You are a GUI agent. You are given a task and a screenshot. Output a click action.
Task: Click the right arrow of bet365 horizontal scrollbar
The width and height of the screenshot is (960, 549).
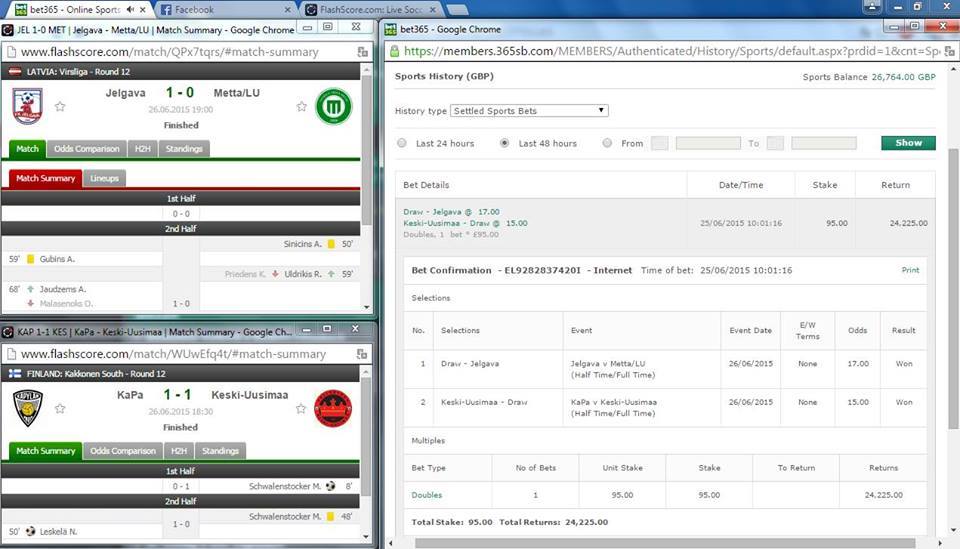tap(940, 543)
